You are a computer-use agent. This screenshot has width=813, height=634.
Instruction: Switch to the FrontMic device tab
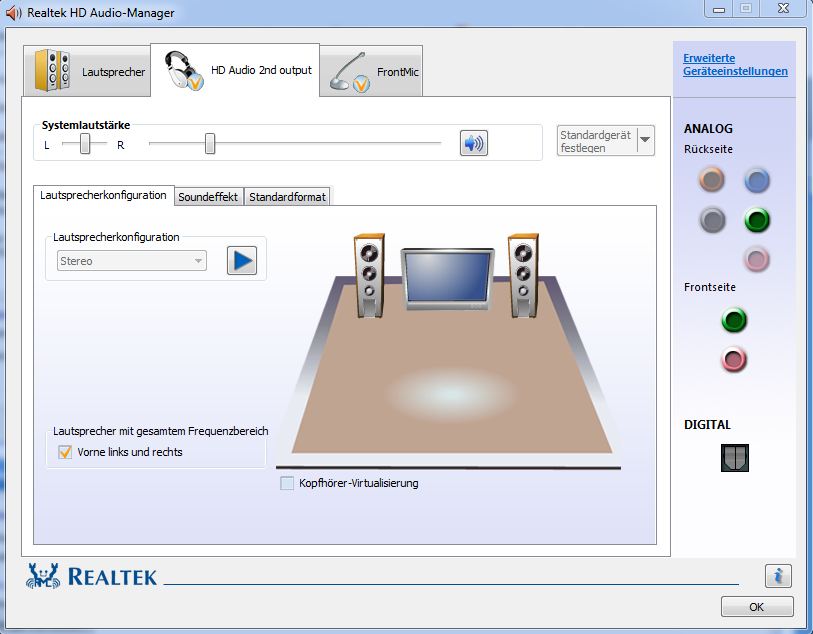pos(371,71)
